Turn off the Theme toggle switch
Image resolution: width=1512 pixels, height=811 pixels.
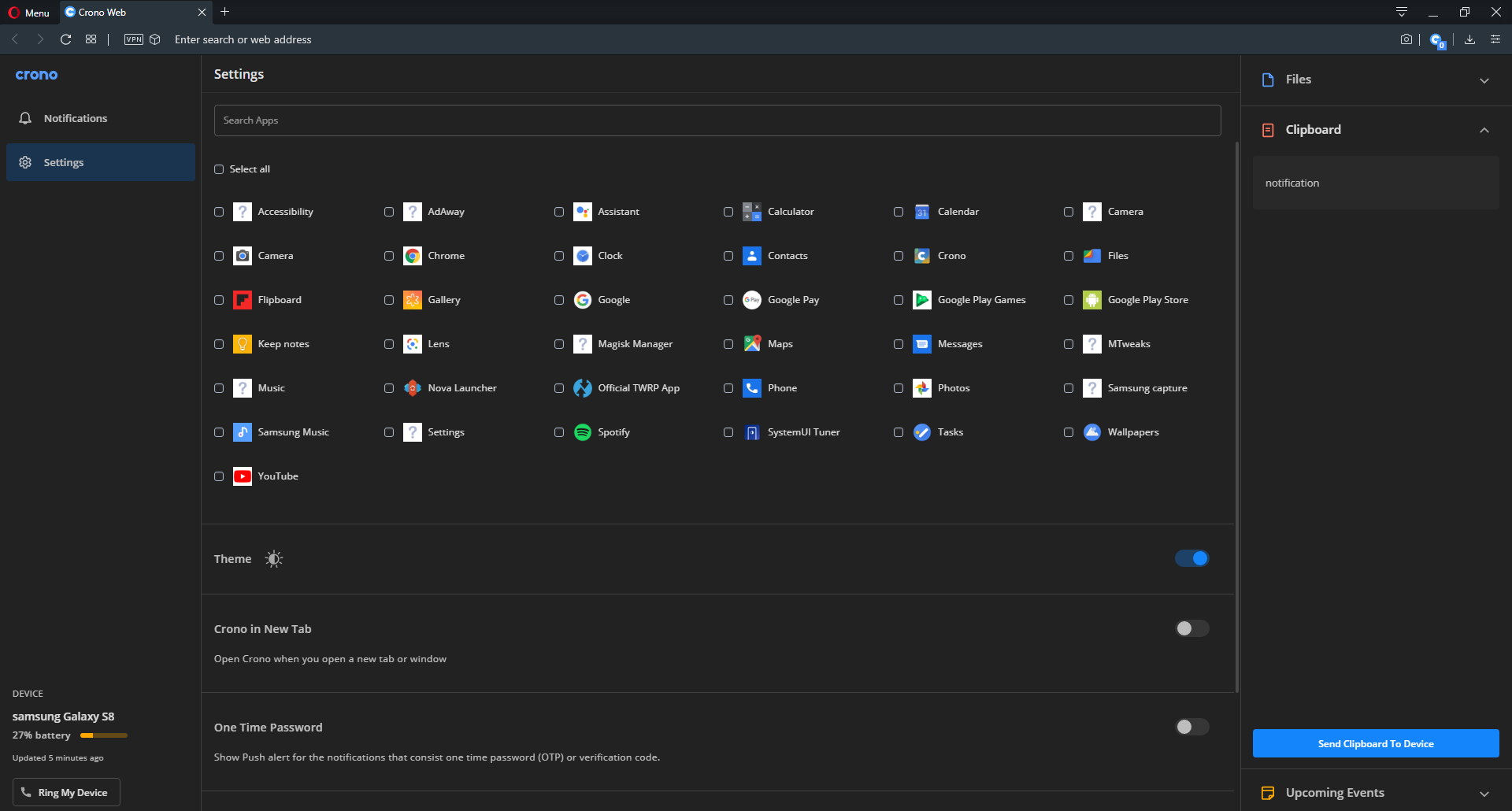(1192, 558)
